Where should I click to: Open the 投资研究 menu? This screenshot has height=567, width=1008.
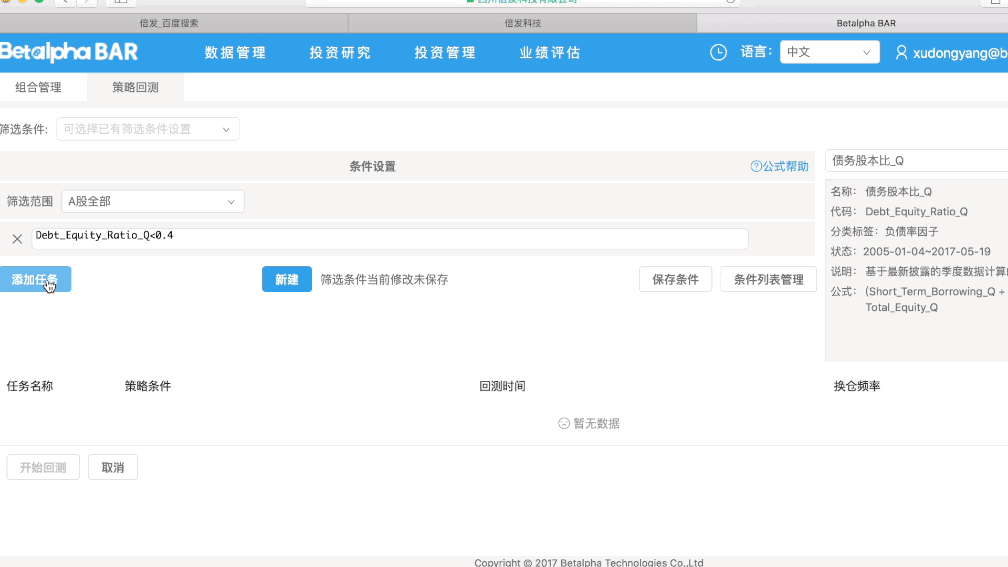340,53
